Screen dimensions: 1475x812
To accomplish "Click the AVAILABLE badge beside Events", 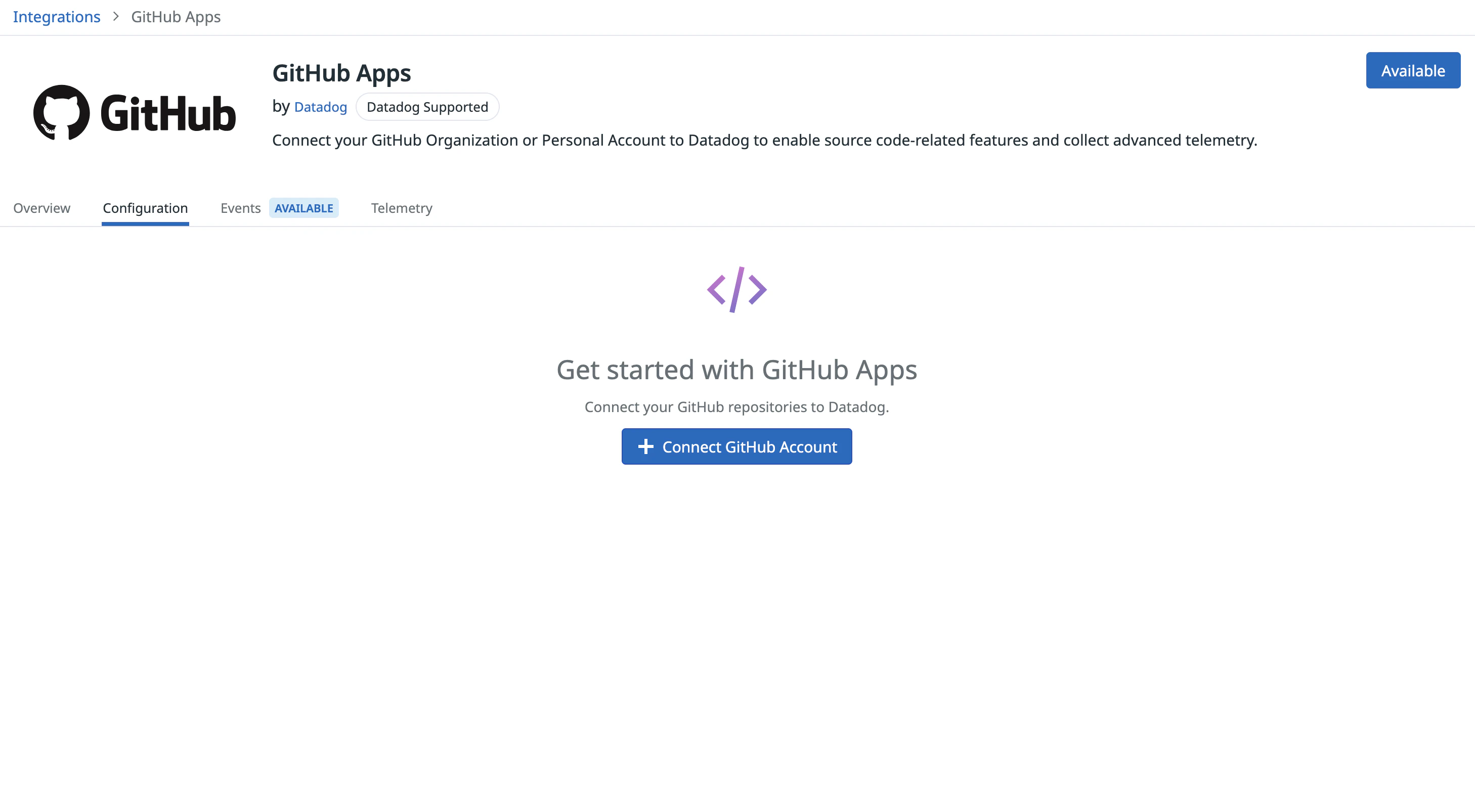I will click(304, 208).
